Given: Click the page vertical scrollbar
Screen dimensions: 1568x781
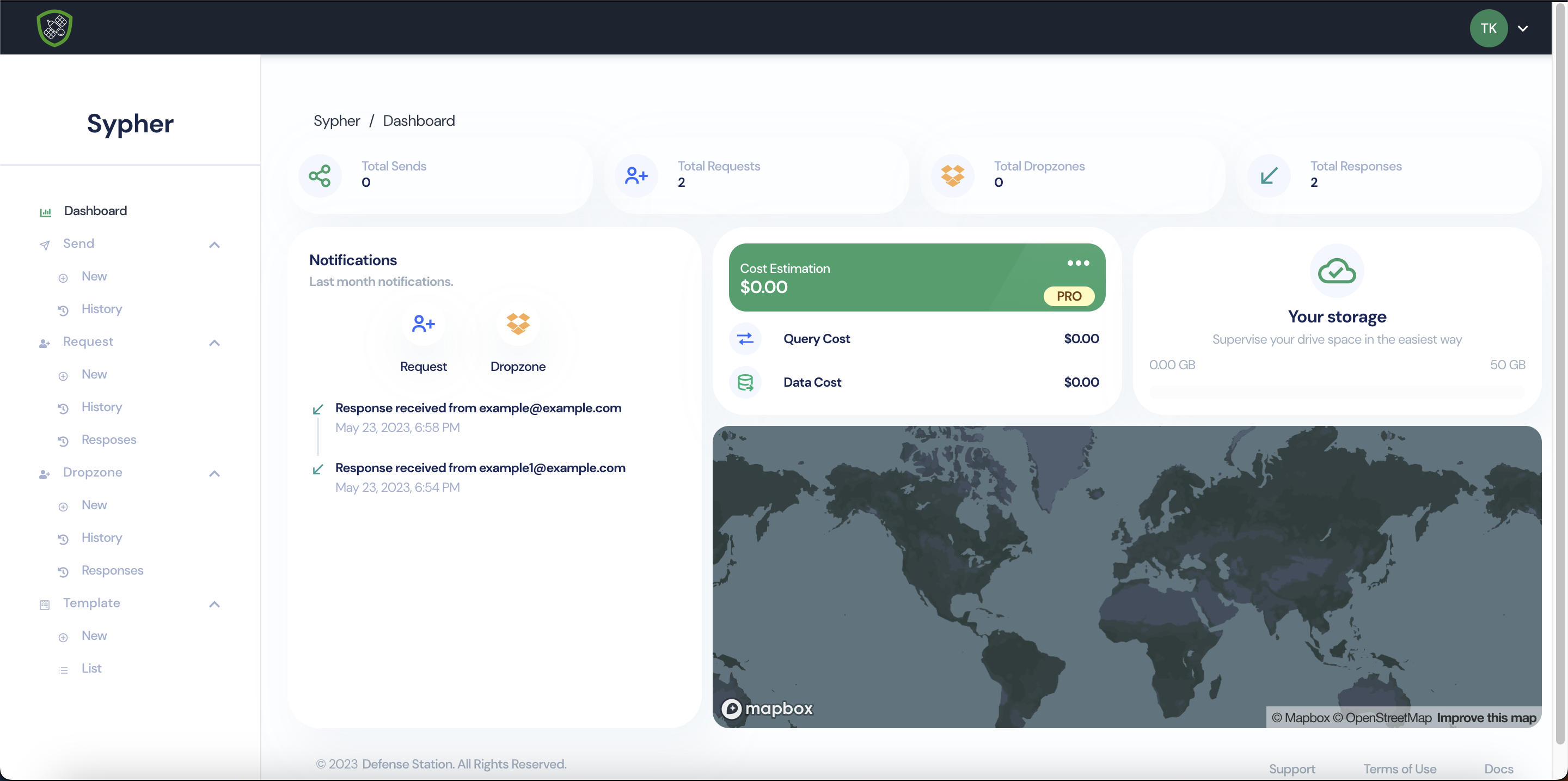Looking at the screenshot, I should click(x=1559, y=374).
